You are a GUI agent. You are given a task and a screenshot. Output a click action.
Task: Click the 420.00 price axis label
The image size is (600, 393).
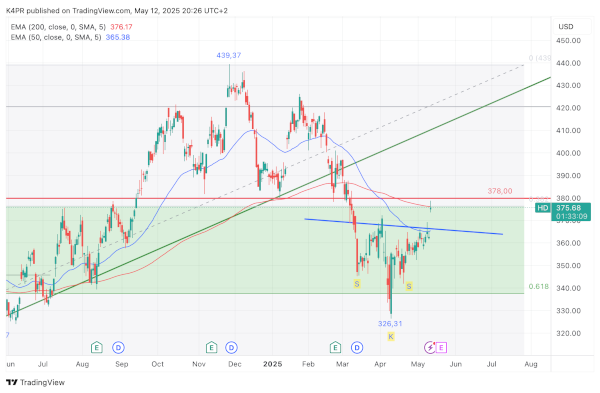click(x=568, y=108)
